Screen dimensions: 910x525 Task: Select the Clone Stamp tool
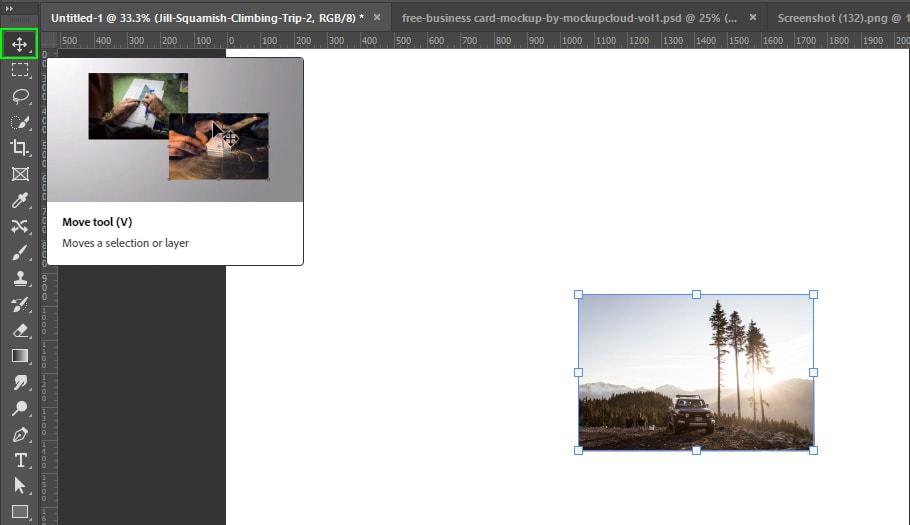pyautogui.click(x=20, y=278)
